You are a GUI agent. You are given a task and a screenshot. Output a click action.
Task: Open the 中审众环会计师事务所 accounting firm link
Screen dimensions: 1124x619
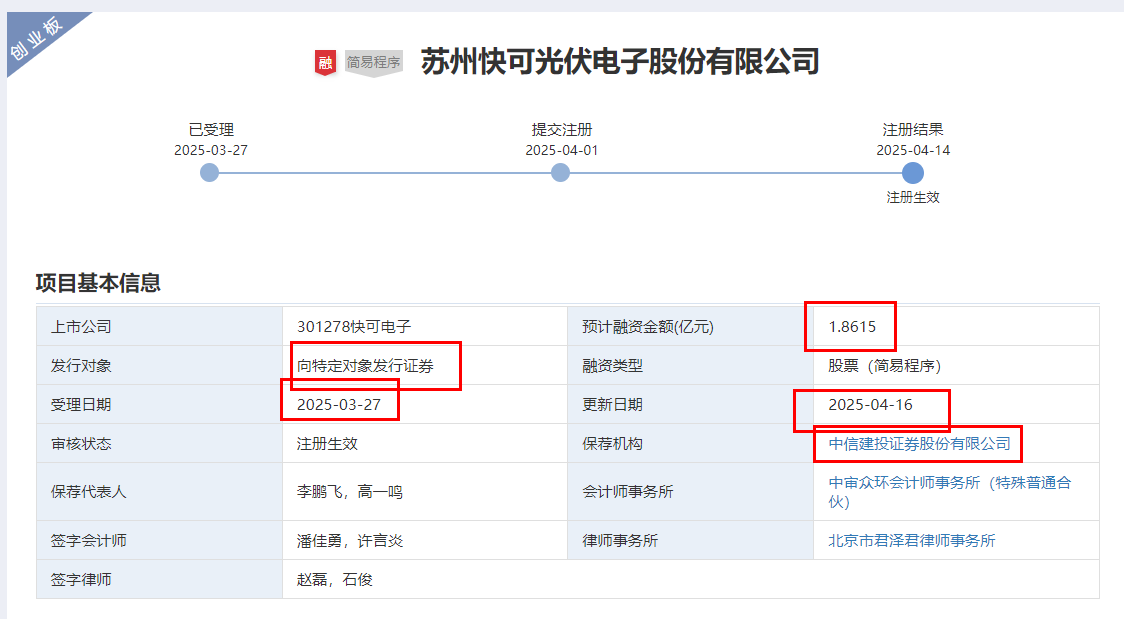(x=903, y=482)
